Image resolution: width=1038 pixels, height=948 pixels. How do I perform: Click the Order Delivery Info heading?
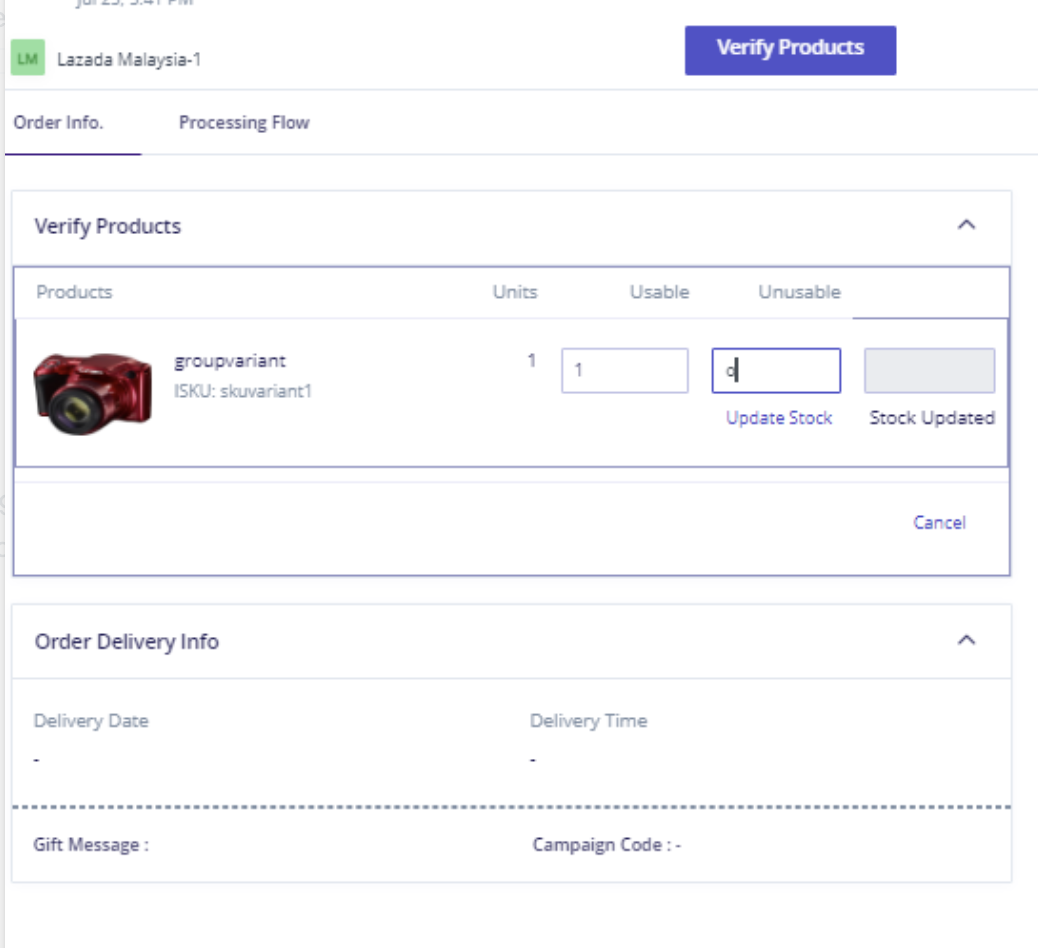127,641
